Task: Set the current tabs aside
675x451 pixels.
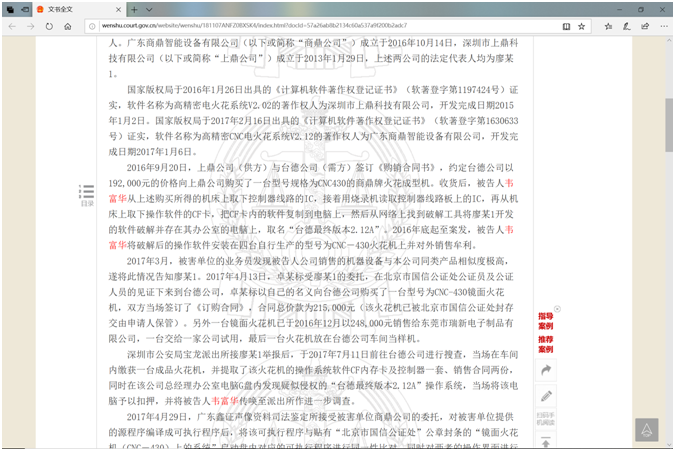Action: point(25,9)
